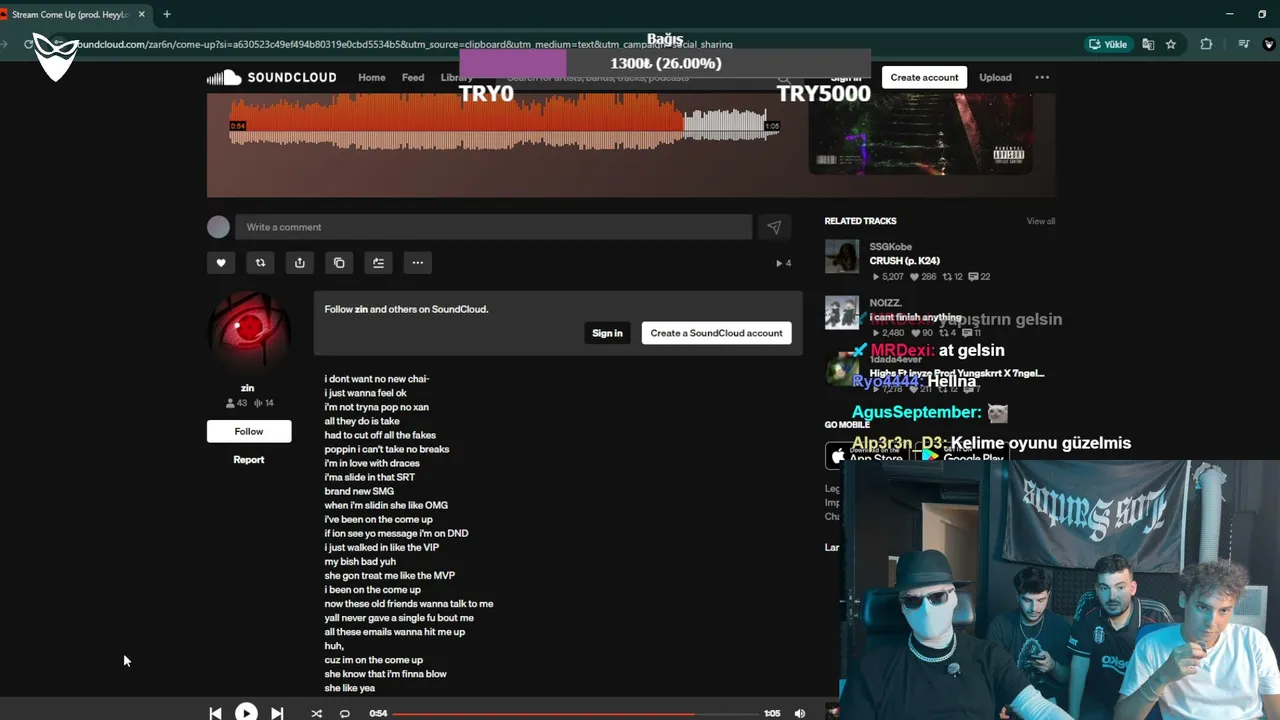Click Sign in in the follow prompt
Viewport: 1280px width, 720px height.
pyautogui.click(x=607, y=333)
